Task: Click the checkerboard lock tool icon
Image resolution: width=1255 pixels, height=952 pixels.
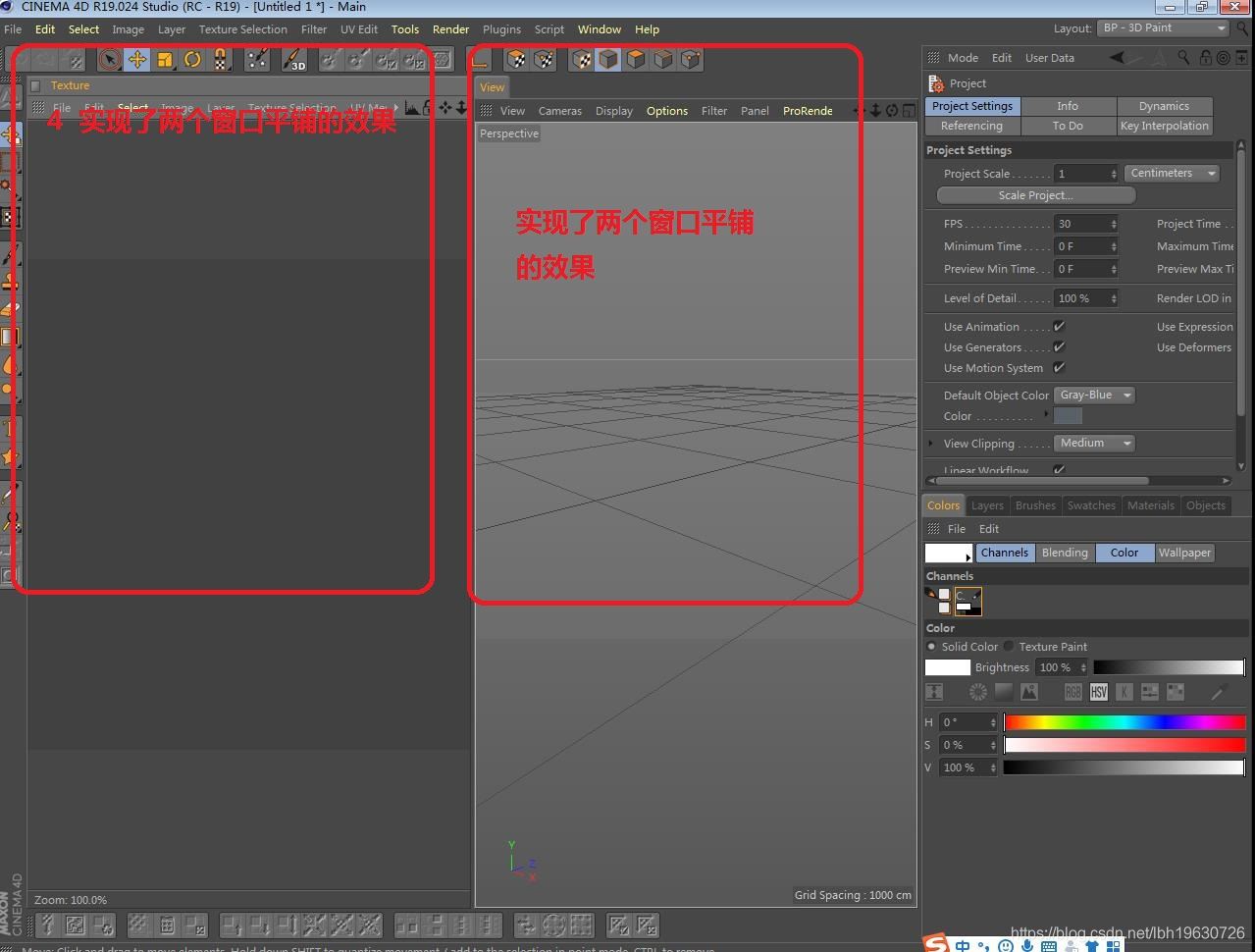Action: 221,60
